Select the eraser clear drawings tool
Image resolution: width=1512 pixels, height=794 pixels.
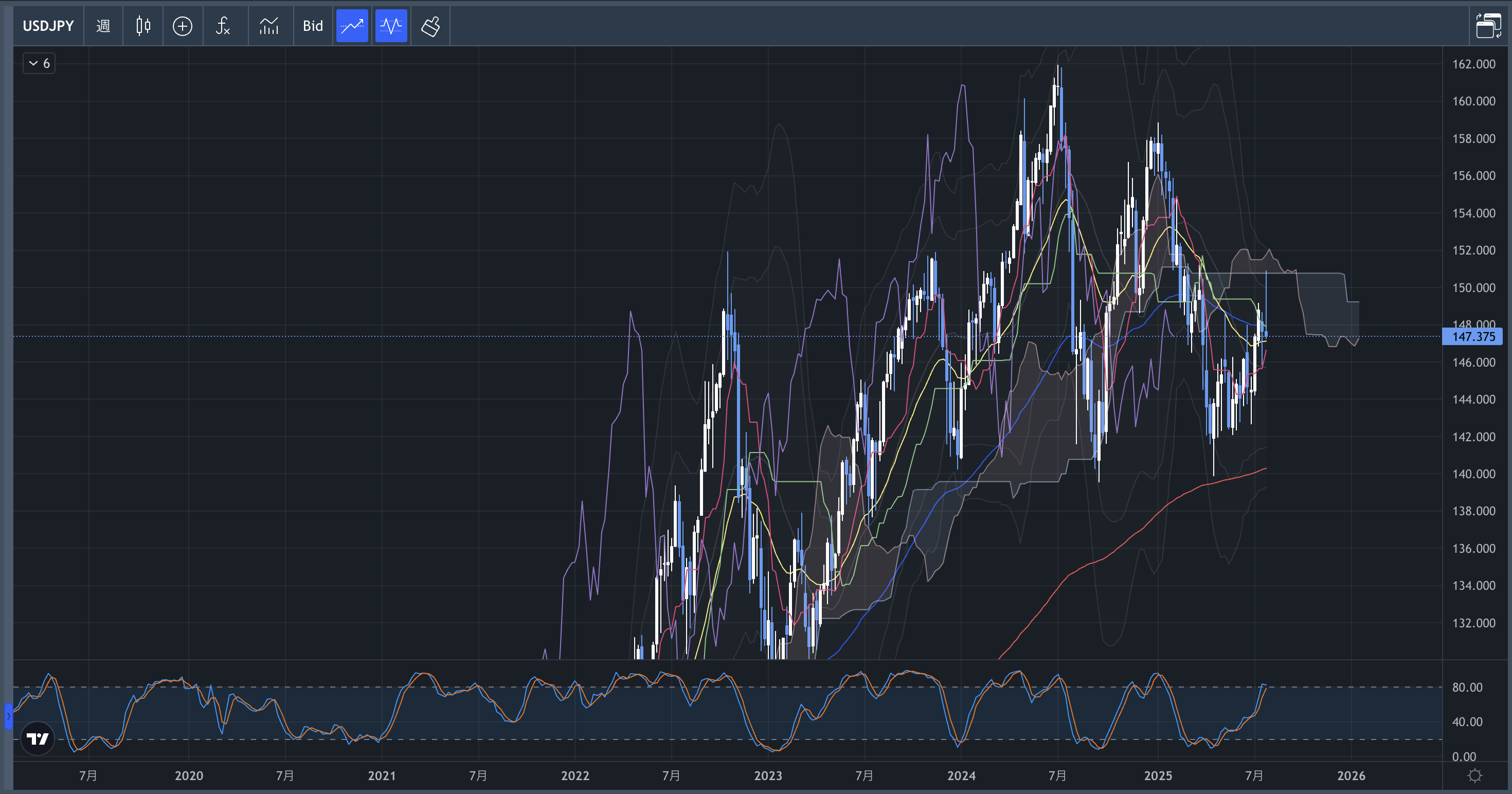pos(430,26)
